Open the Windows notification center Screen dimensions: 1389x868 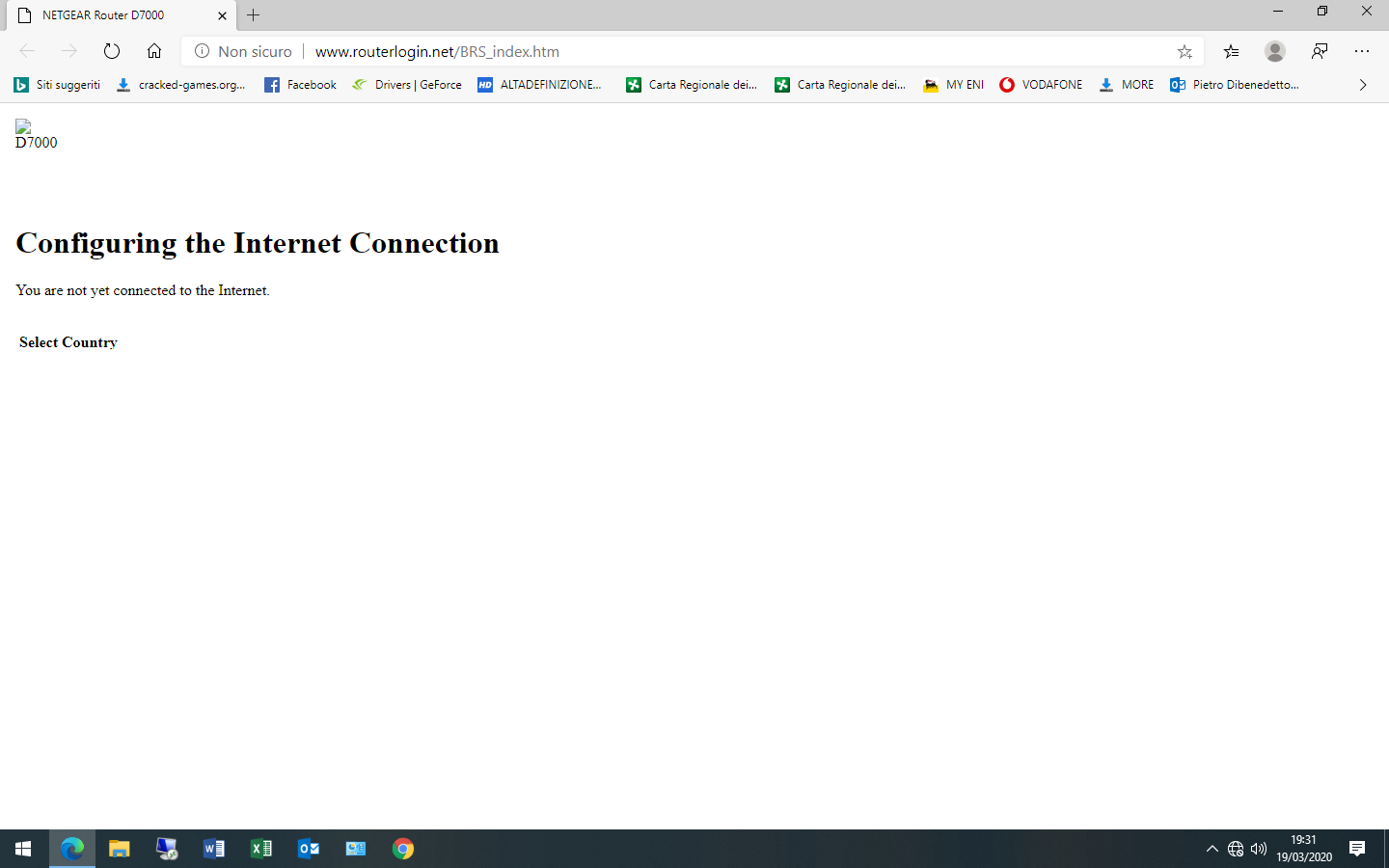[x=1357, y=849]
